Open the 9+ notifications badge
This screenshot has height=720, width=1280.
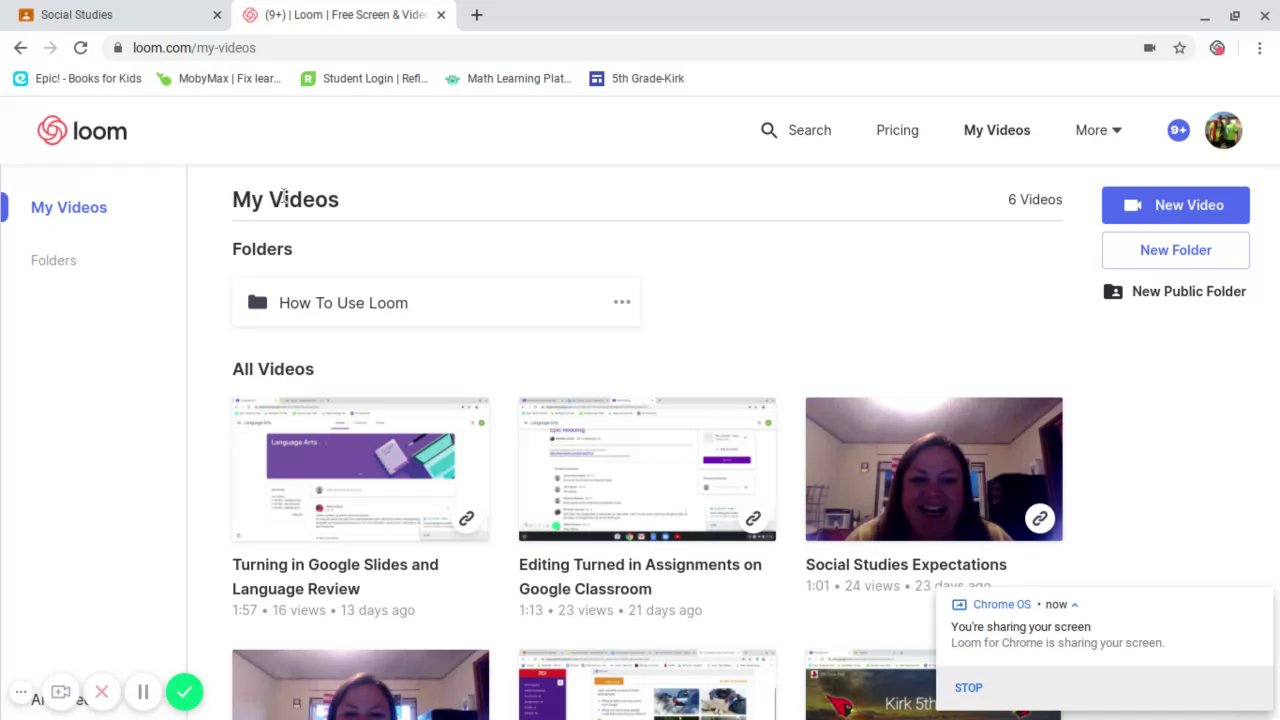click(1178, 130)
